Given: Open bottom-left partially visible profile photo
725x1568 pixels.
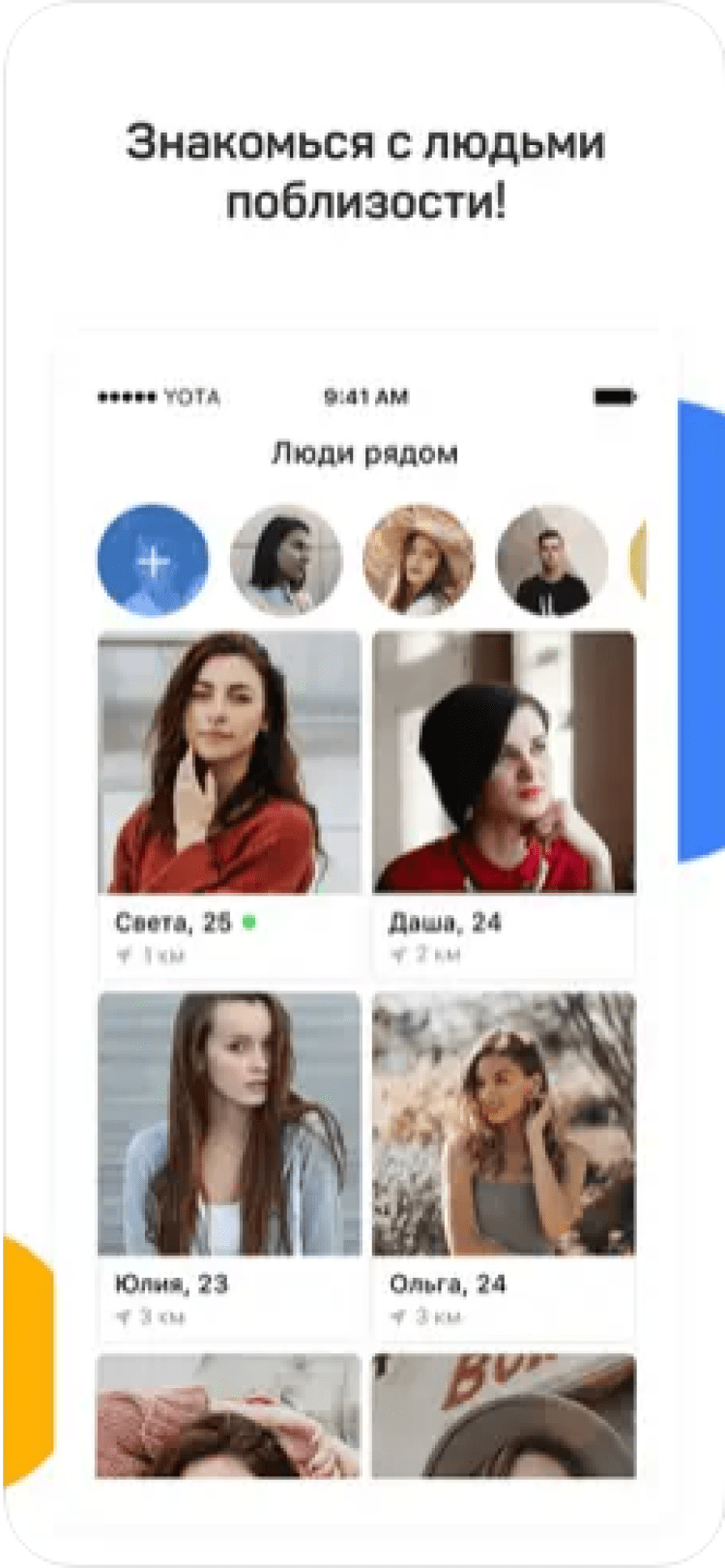Looking at the screenshot, I should (x=229, y=1416).
